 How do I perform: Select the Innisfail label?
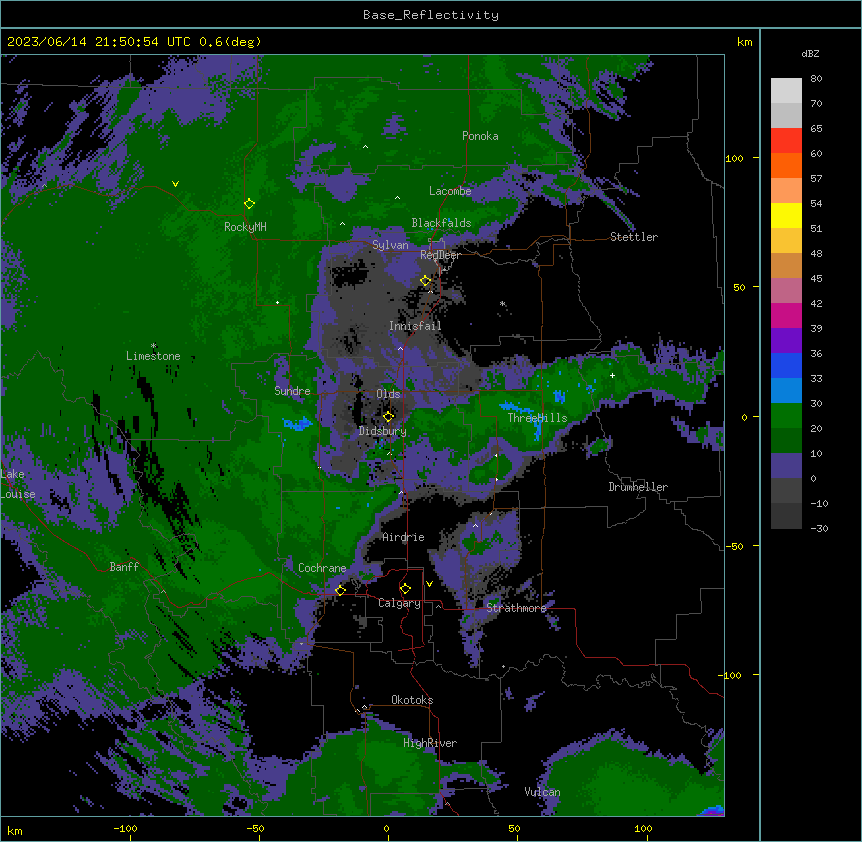(x=415, y=326)
